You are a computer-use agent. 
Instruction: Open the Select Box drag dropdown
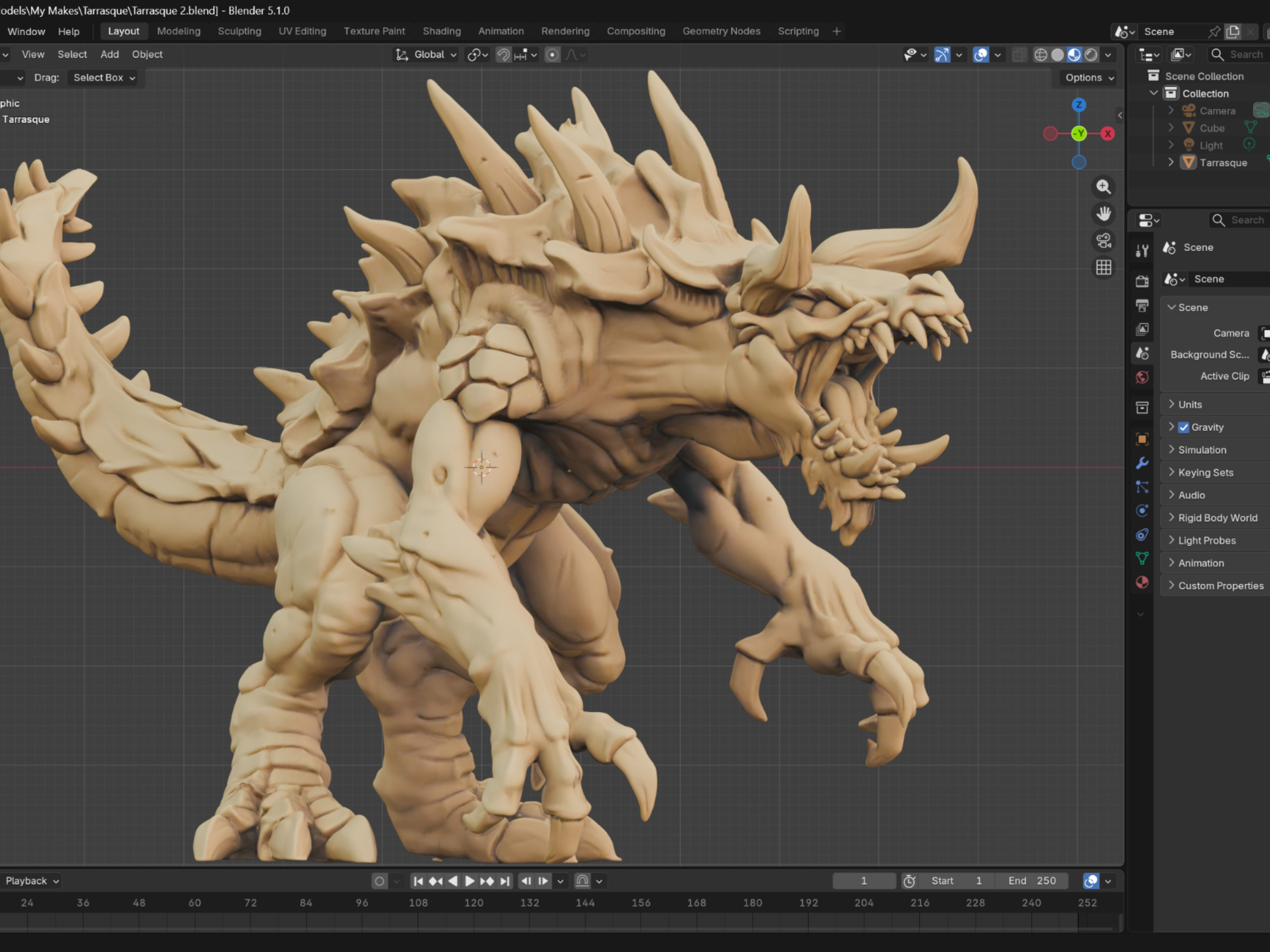[x=104, y=77]
